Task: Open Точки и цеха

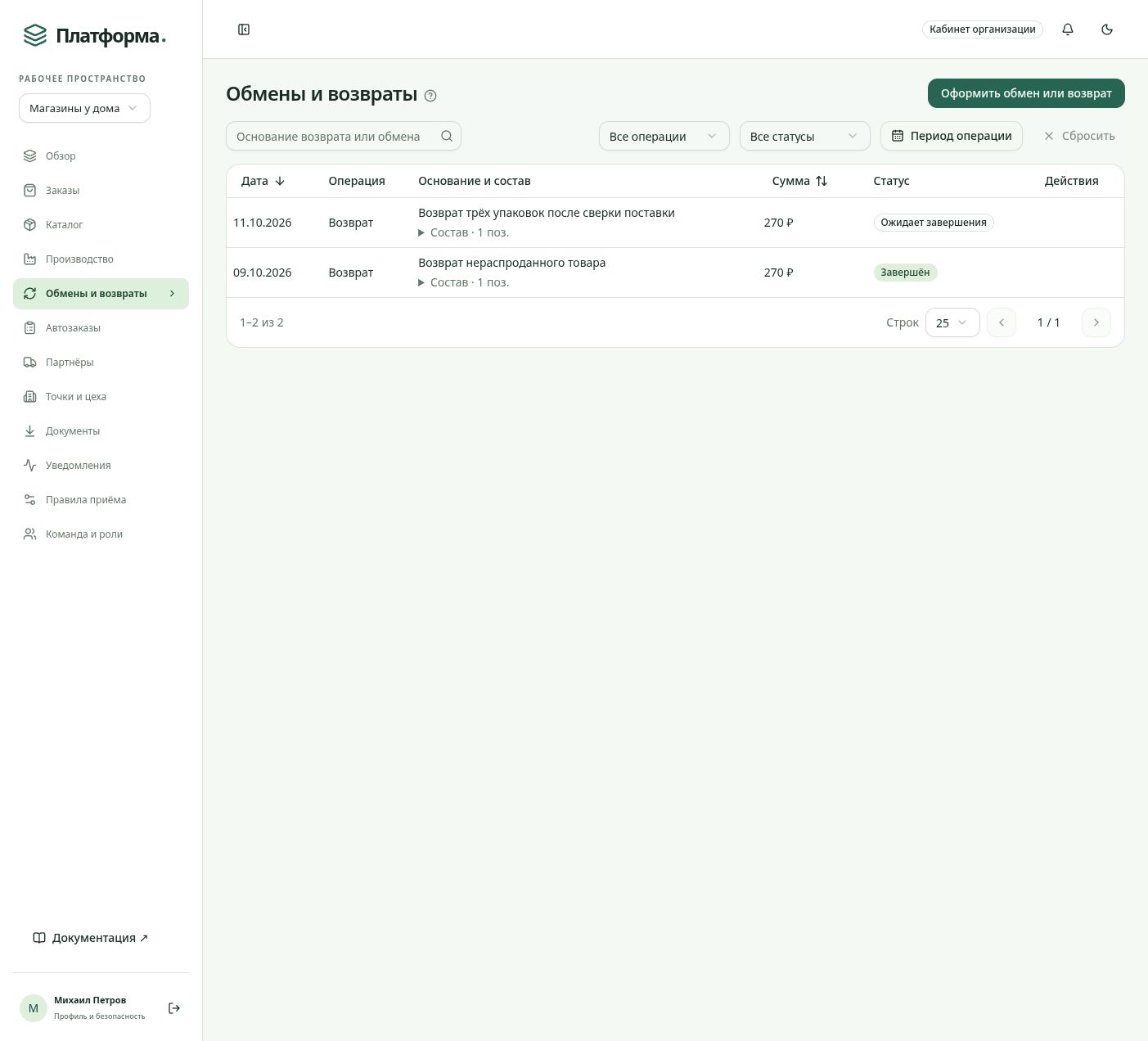Action: [x=101, y=396]
